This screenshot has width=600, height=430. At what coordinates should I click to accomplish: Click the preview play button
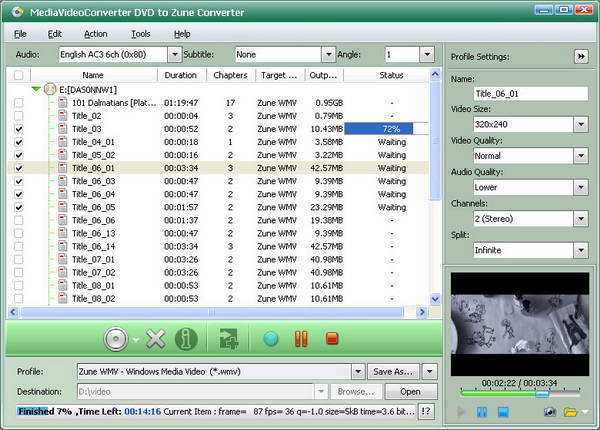point(461,412)
